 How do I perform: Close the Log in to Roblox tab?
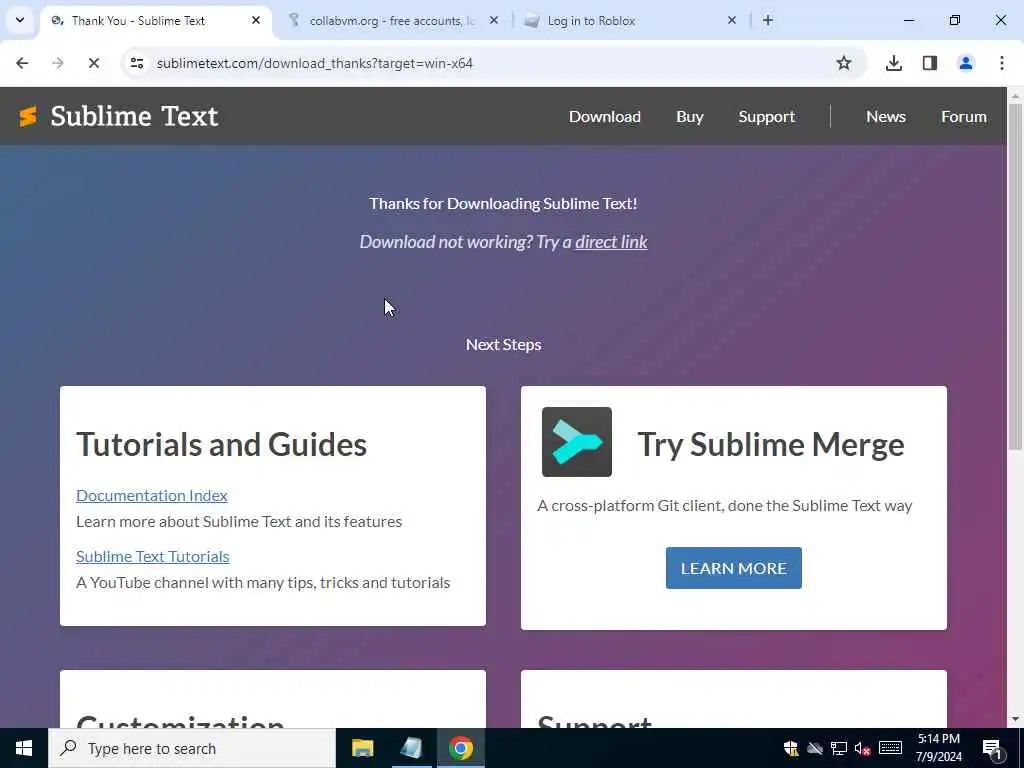pos(732,21)
